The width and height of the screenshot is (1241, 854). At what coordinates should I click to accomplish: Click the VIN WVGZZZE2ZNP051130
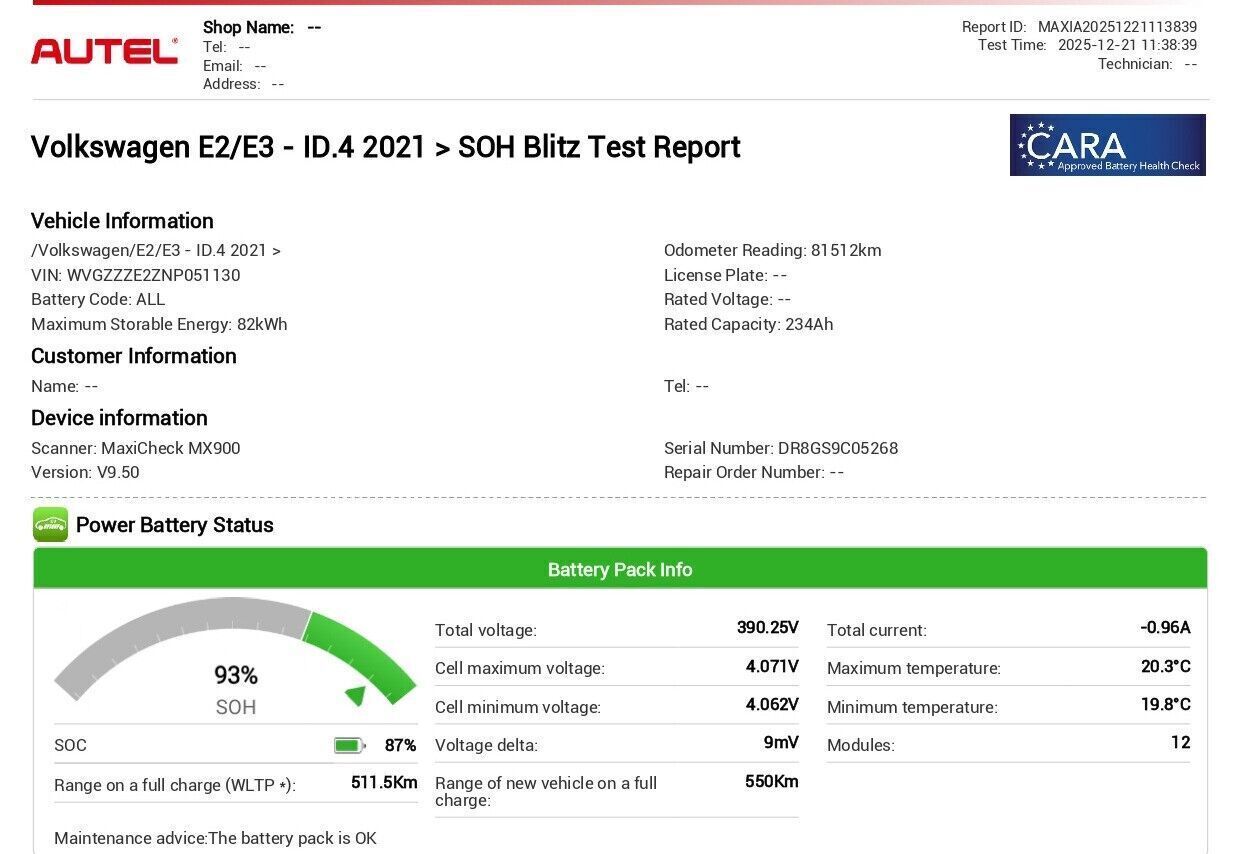pyautogui.click(x=135, y=275)
